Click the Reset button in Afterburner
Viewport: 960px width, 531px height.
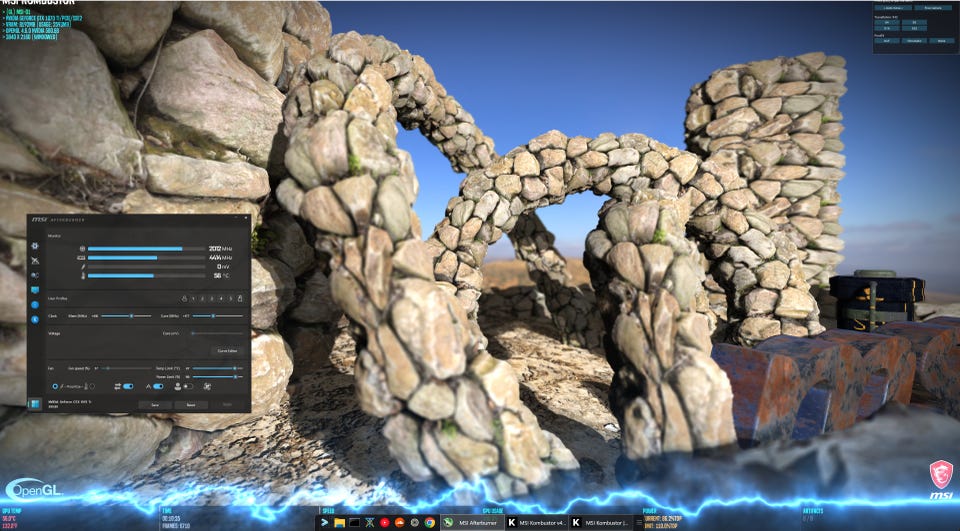[191, 405]
